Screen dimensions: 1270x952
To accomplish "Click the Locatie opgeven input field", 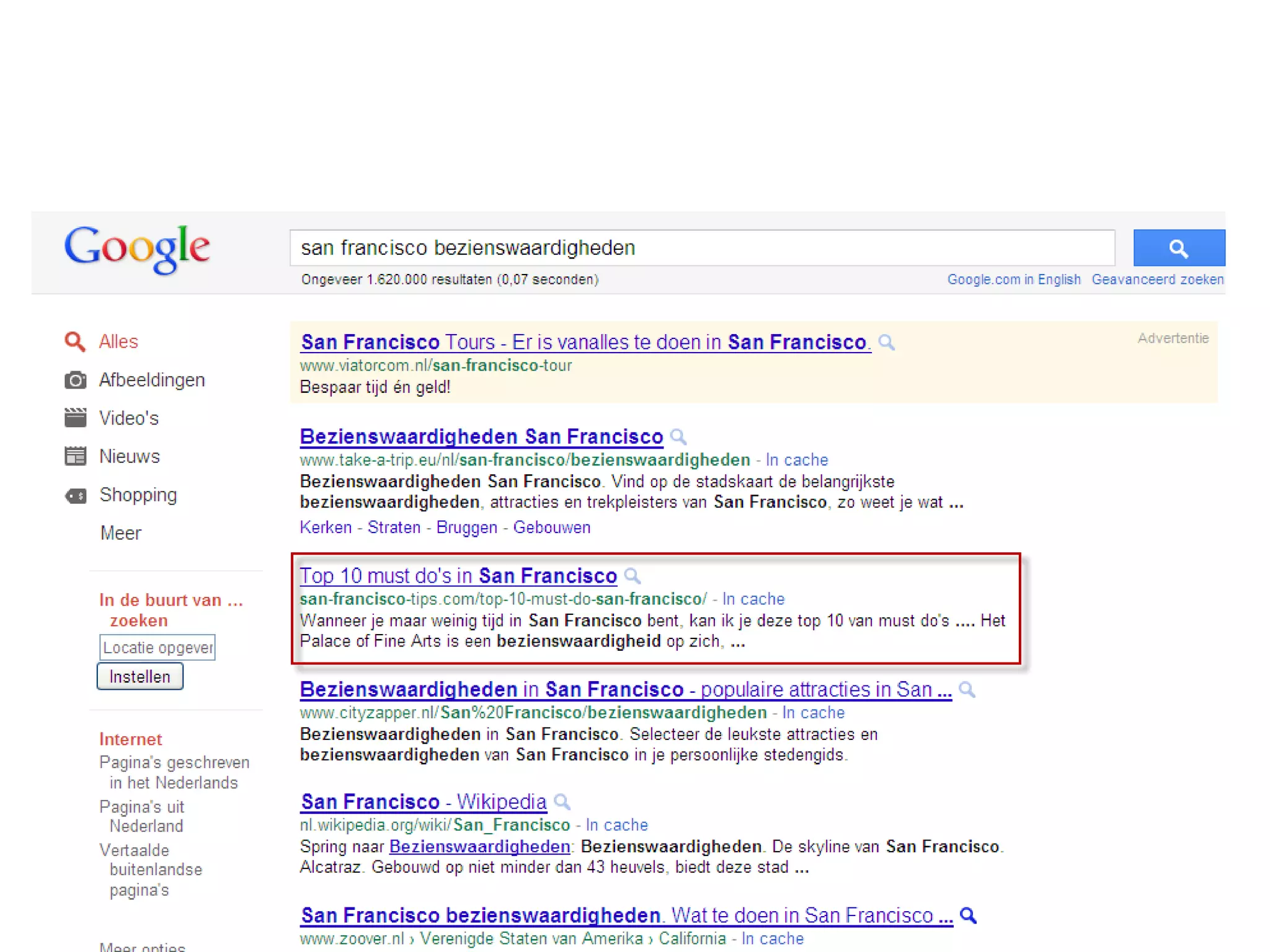I will 157,648.
